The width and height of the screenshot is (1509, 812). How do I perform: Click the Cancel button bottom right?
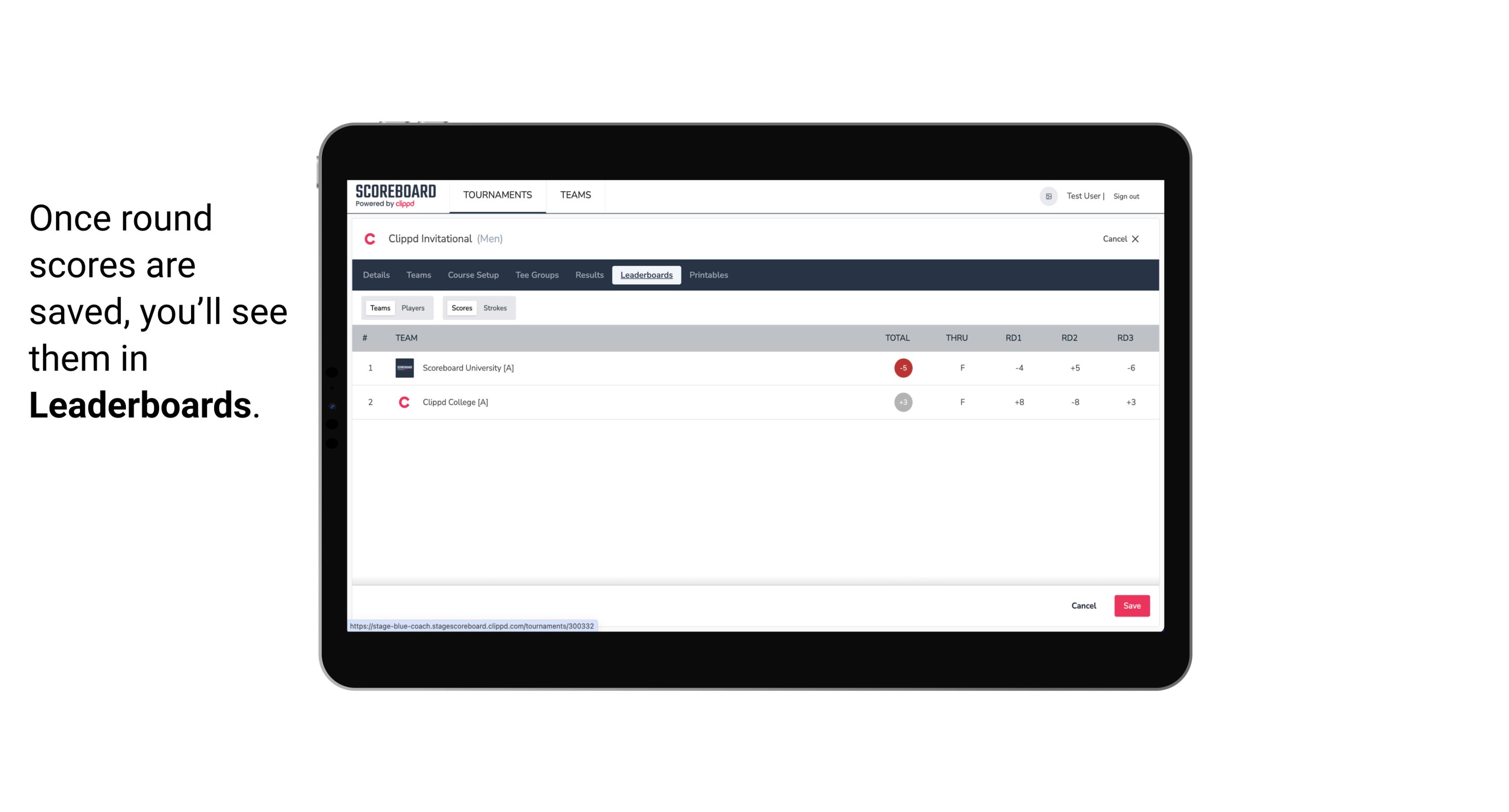(x=1084, y=605)
